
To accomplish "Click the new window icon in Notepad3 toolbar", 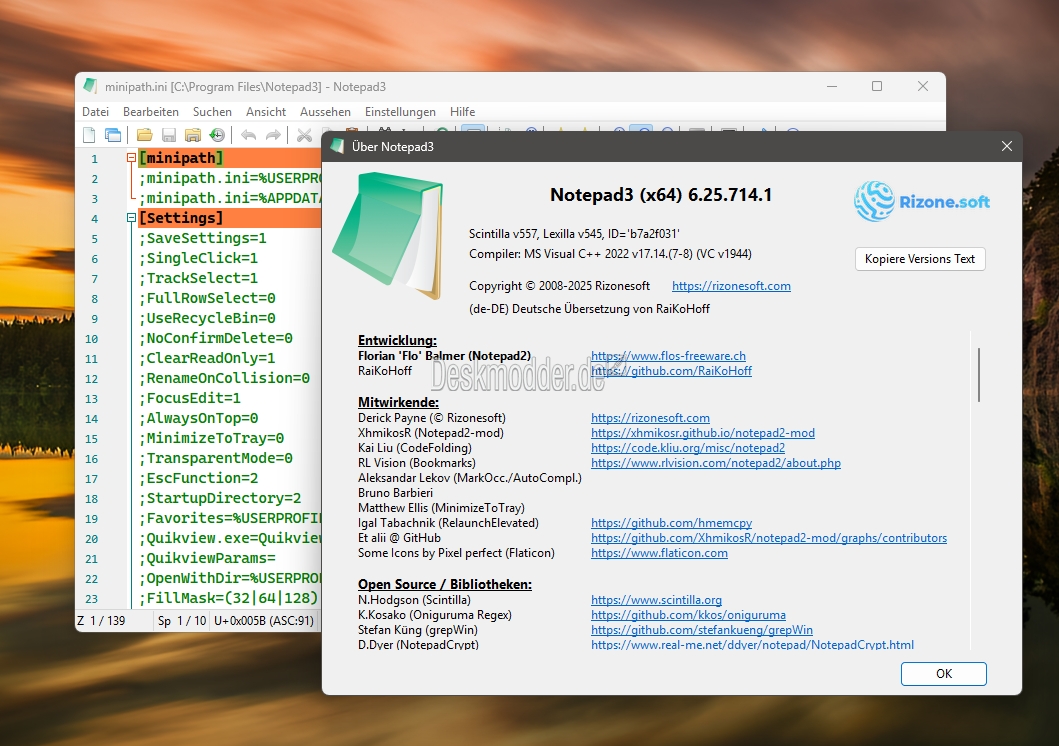I will pyautogui.click(x=113, y=135).
